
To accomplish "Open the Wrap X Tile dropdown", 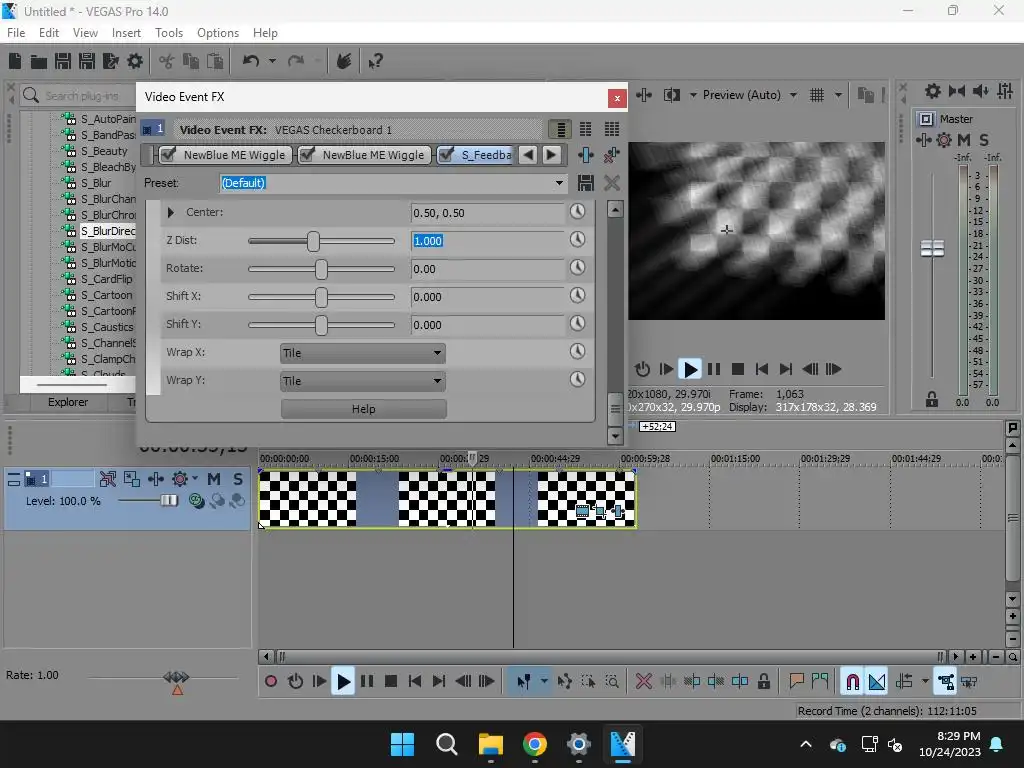I will (362, 353).
